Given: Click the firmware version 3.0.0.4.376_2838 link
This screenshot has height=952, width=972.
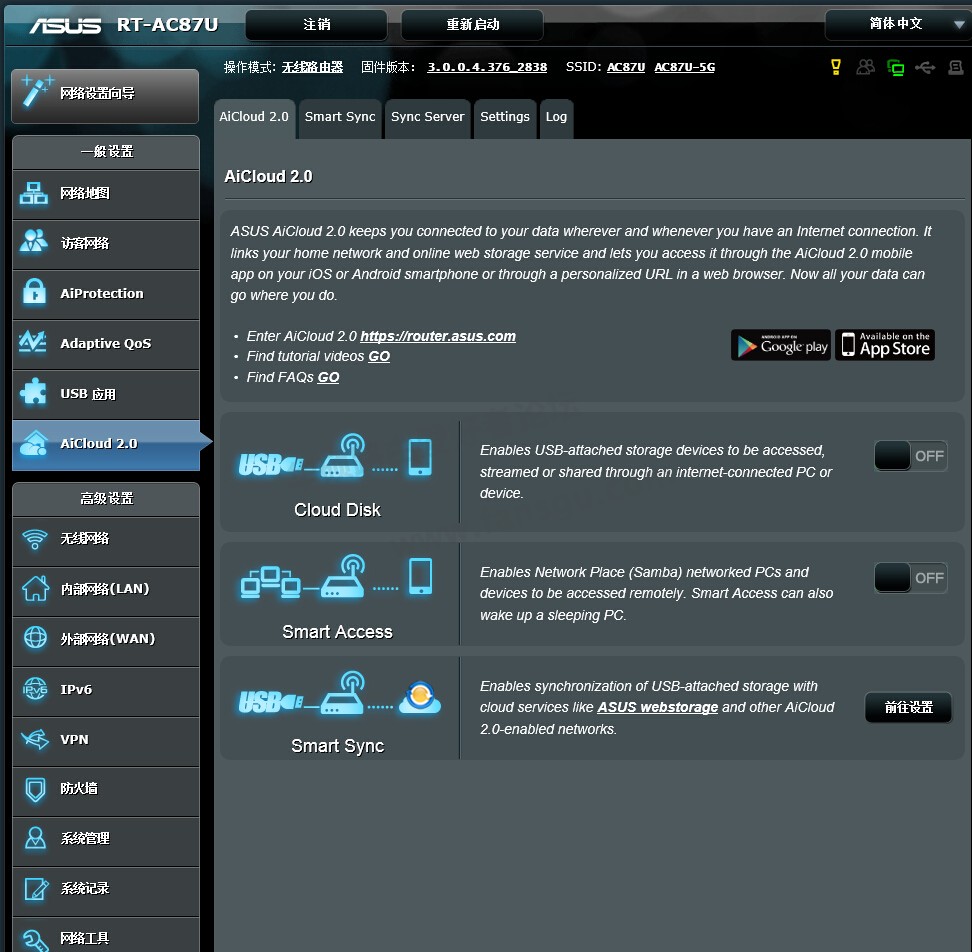Looking at the screenshot, I should (487, 67).
